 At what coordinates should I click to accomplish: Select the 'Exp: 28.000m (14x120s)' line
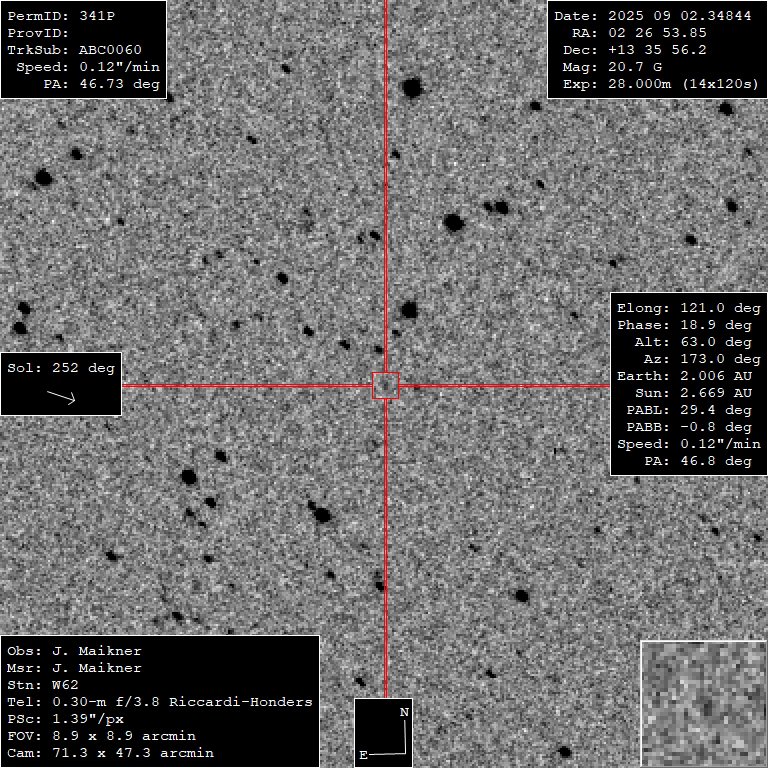click(x=661, y=84)
